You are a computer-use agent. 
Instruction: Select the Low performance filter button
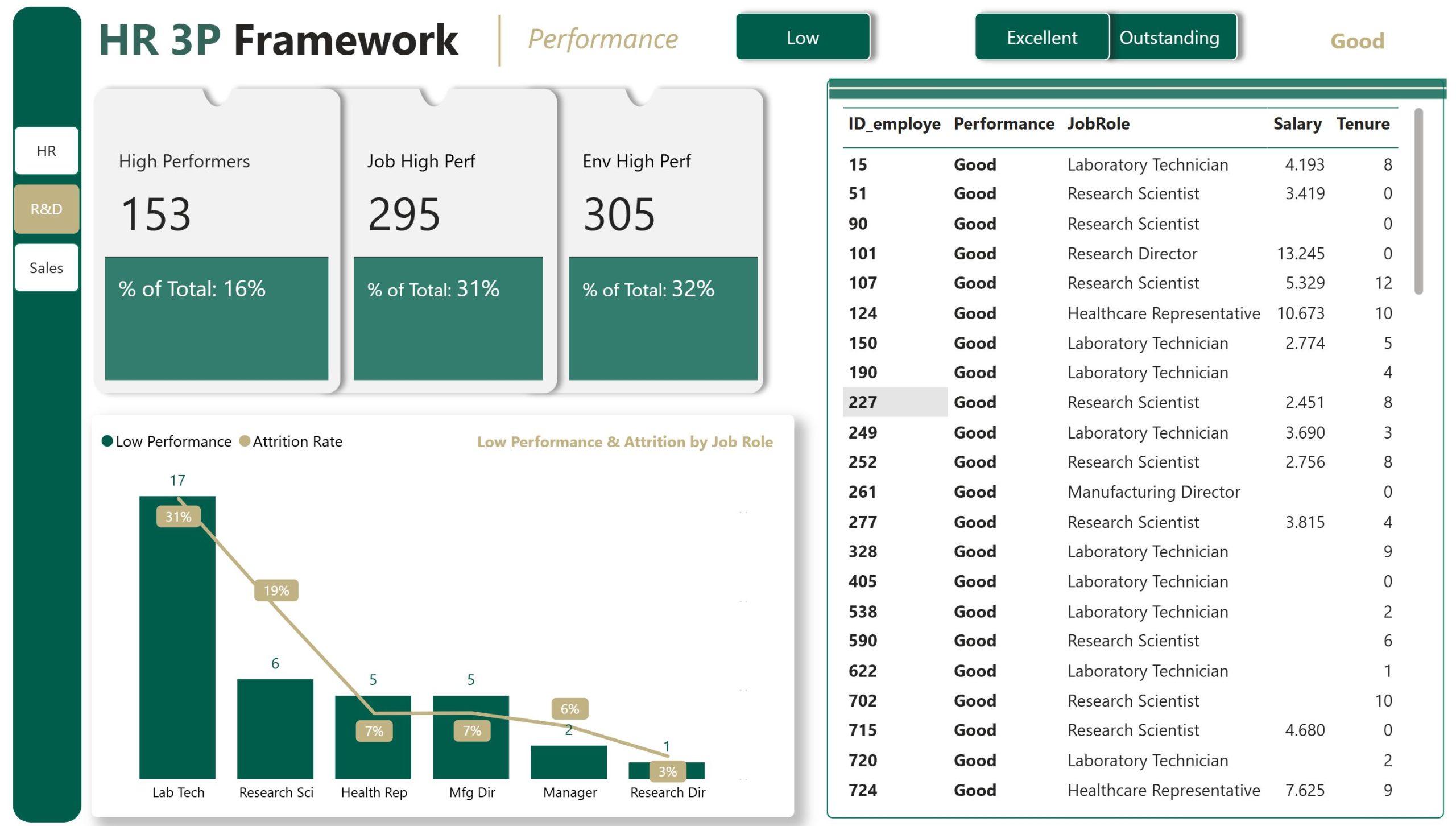[x=803, y=38]
